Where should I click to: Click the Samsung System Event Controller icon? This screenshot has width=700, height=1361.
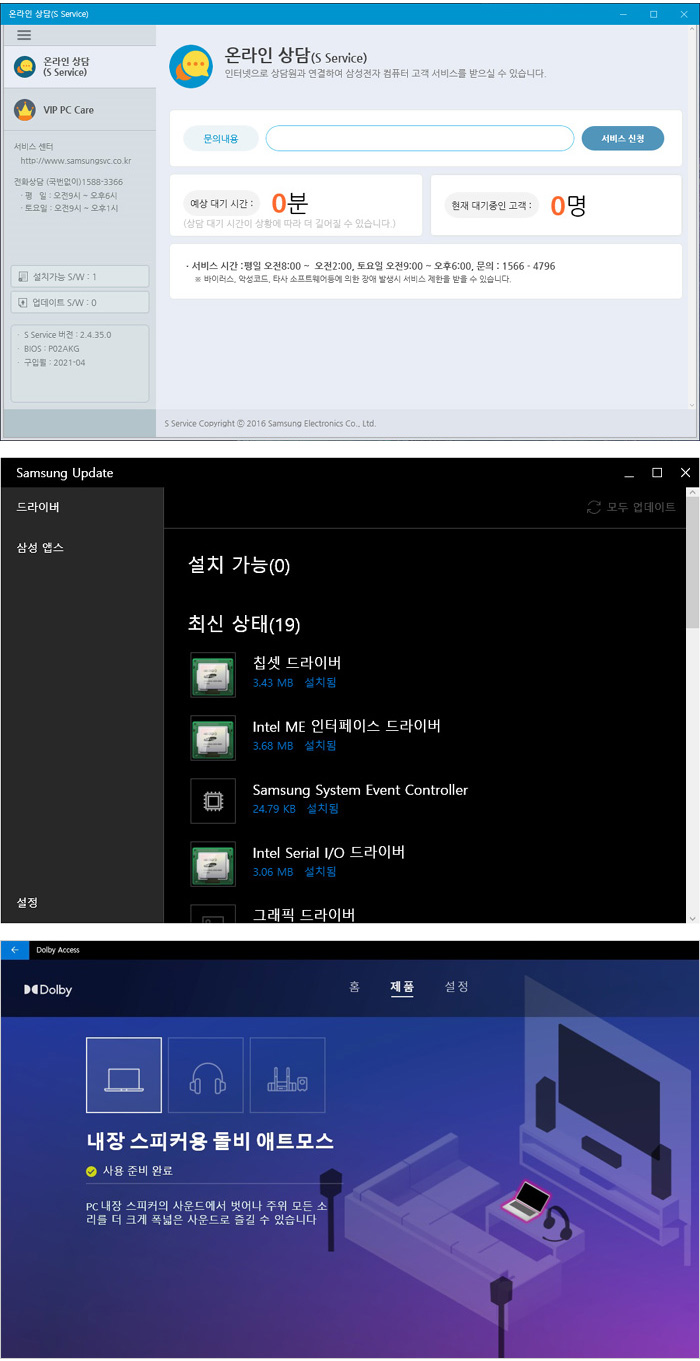(213, 801)
